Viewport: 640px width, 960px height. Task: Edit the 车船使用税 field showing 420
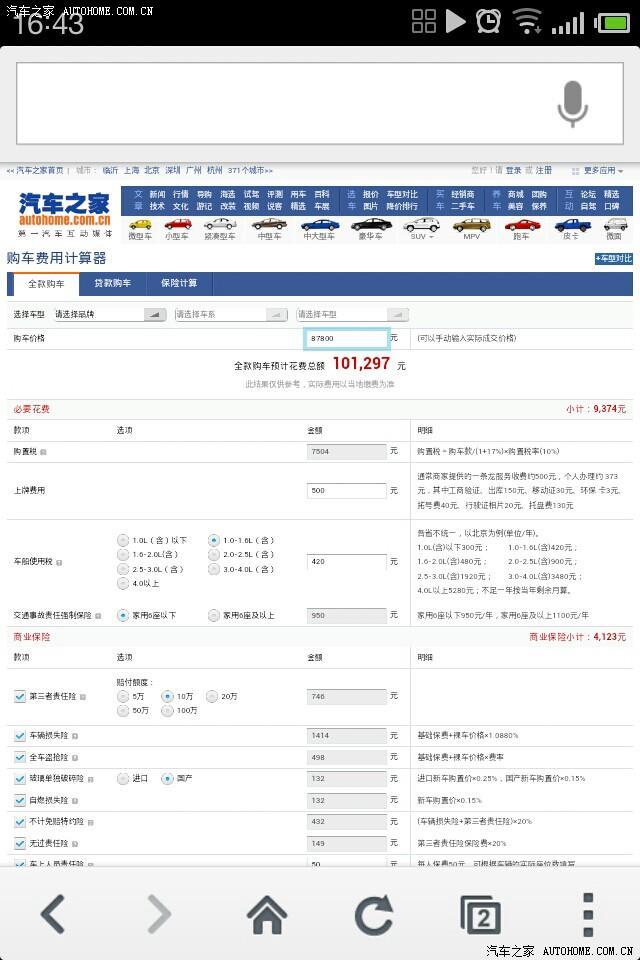point(347,561)
